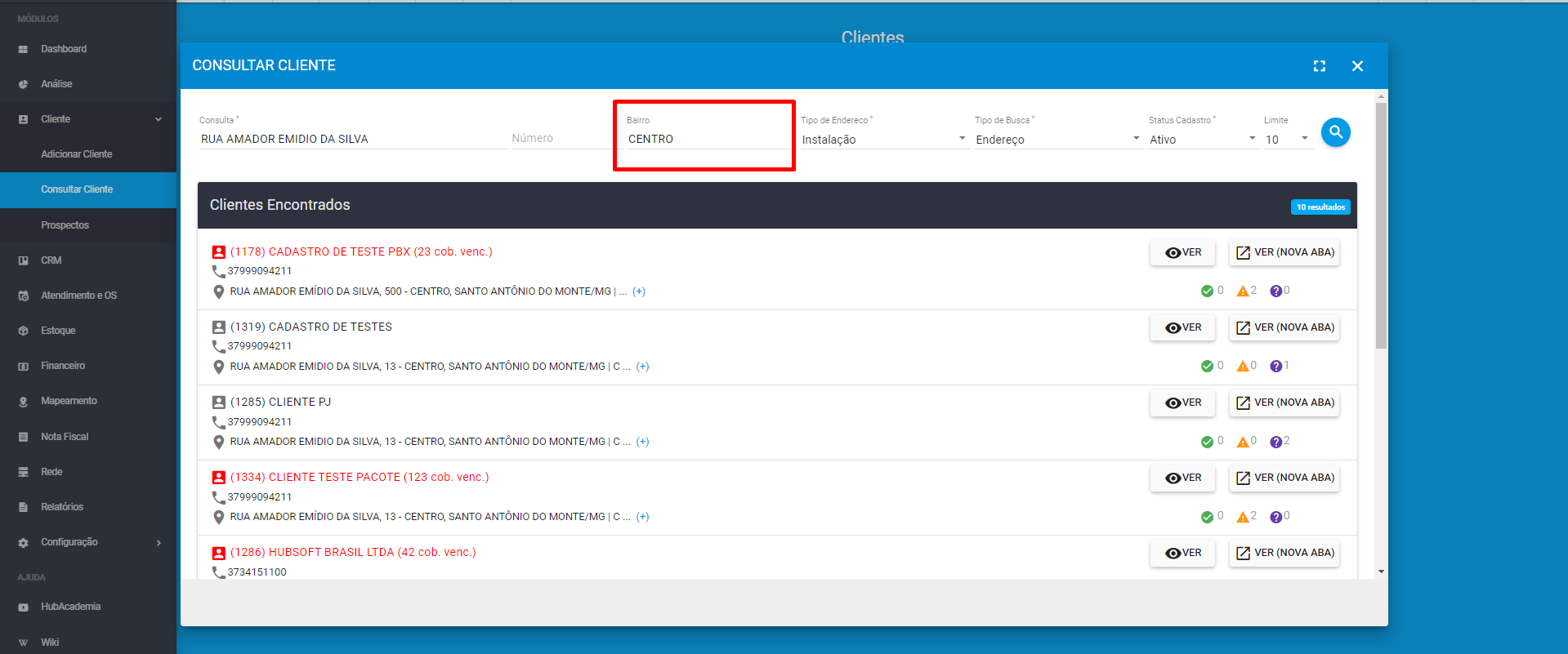Click phone number 3734151100
The image size is (1568, 654).
click(x=257, y=572)
